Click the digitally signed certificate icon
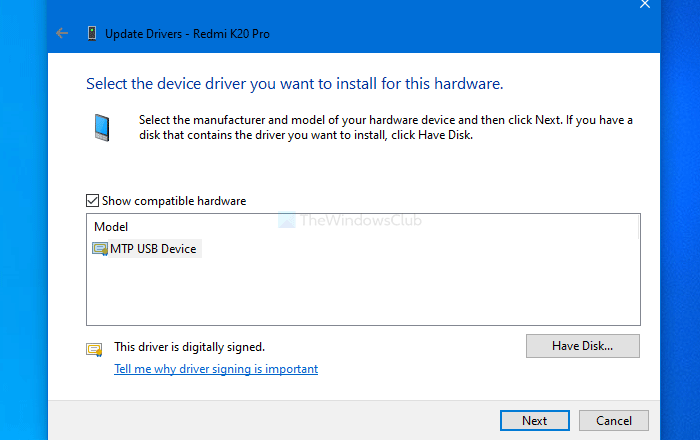 point(95,349)
